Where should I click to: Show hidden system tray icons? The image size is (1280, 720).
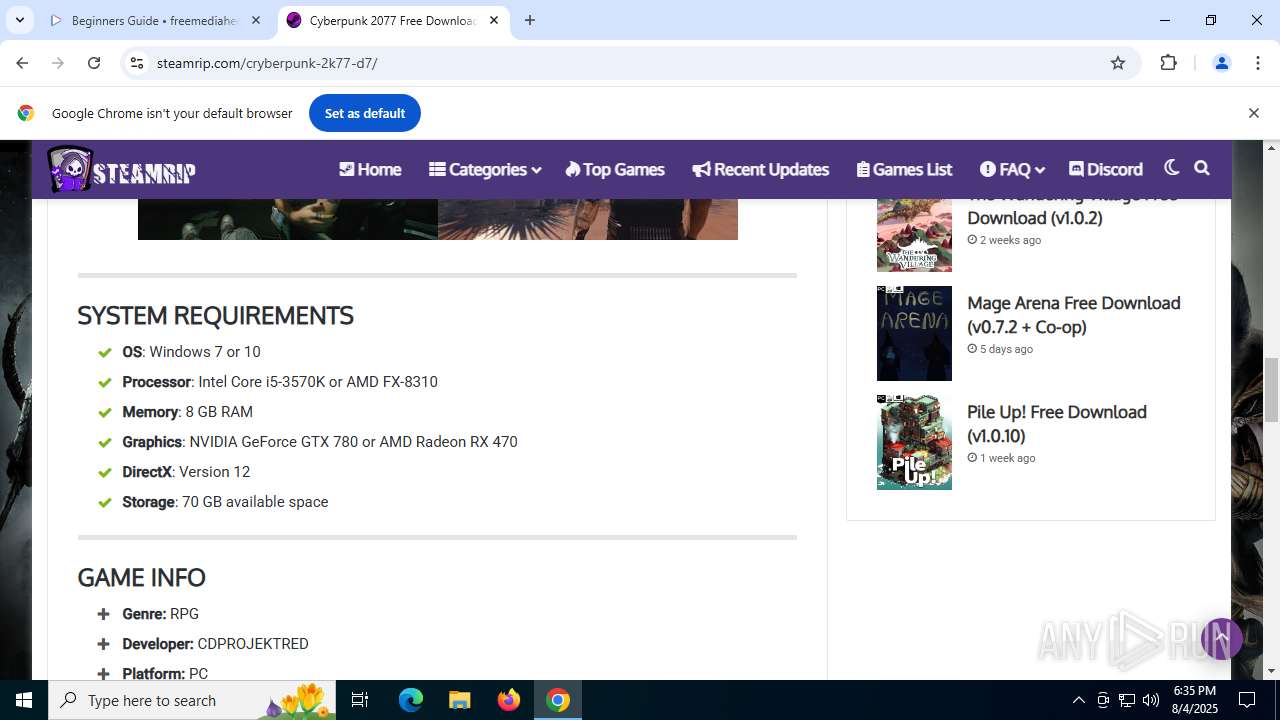[1078, 700]
